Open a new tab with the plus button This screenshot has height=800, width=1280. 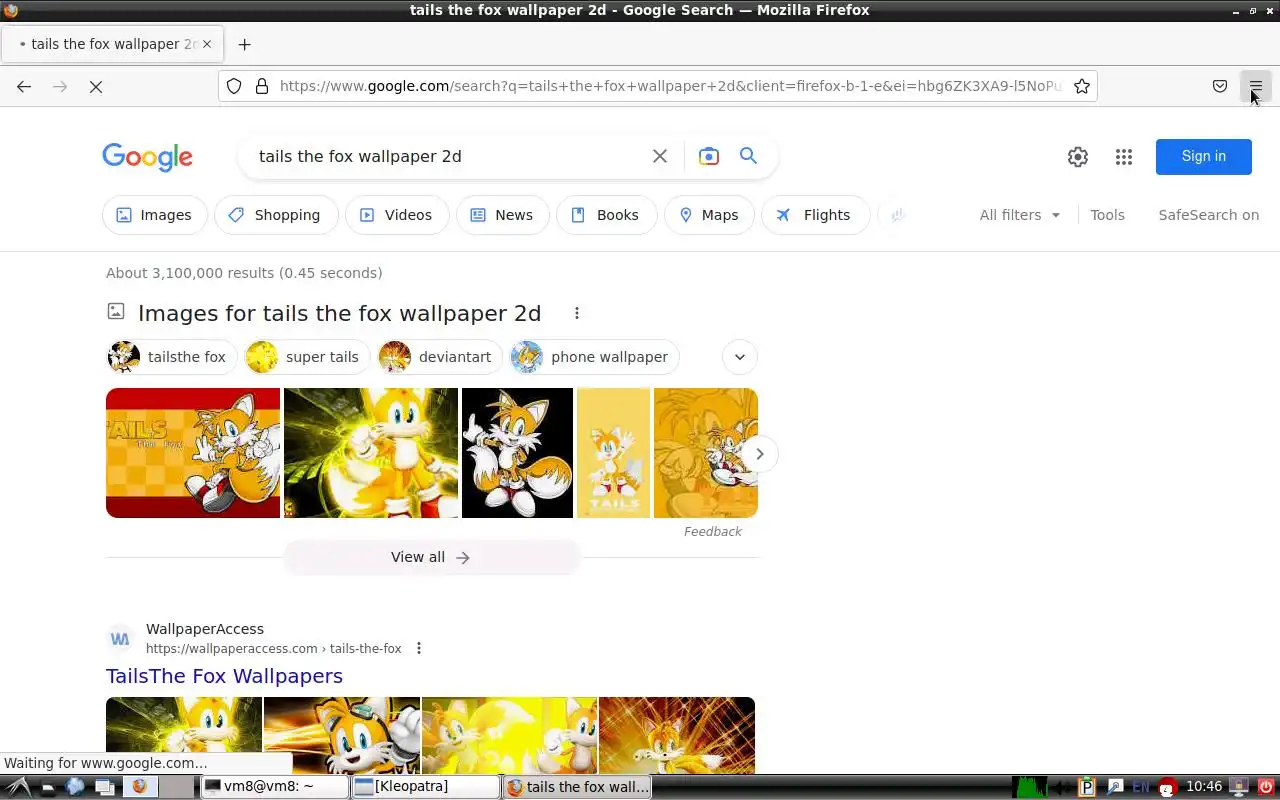244,44
